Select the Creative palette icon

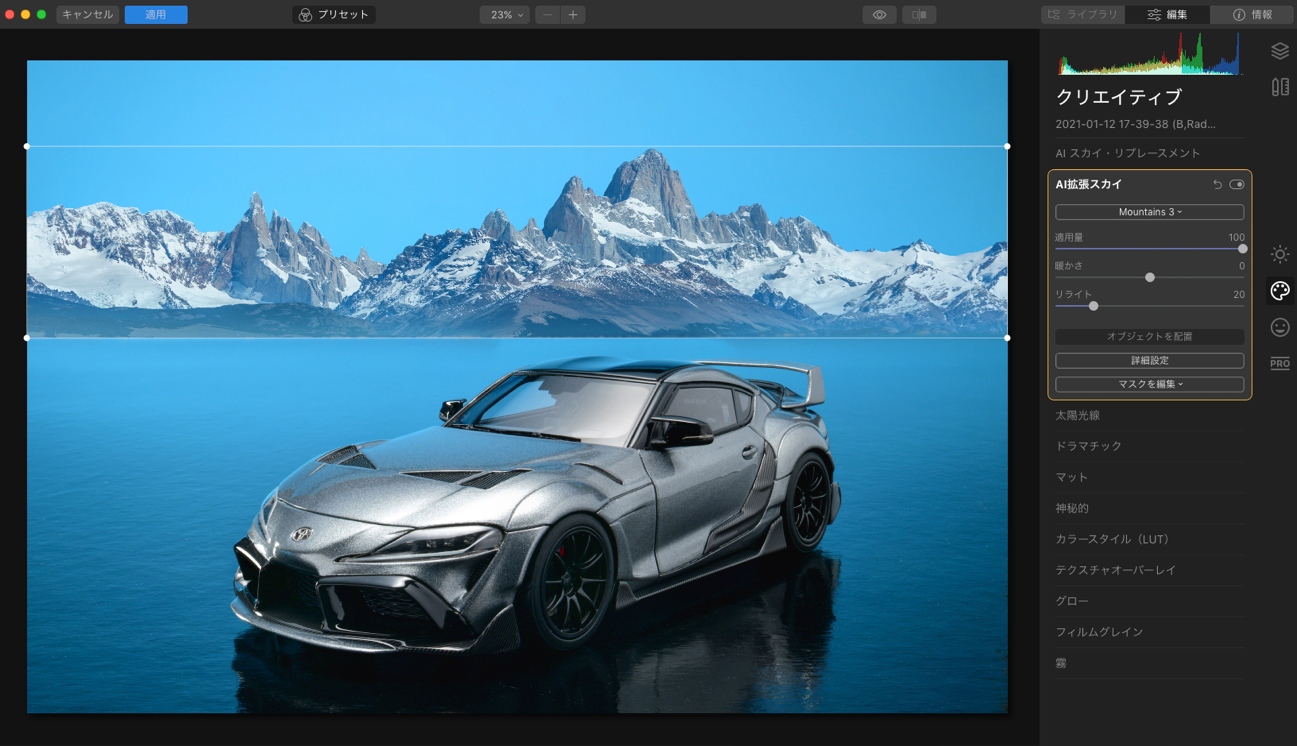pos(1280,291)
